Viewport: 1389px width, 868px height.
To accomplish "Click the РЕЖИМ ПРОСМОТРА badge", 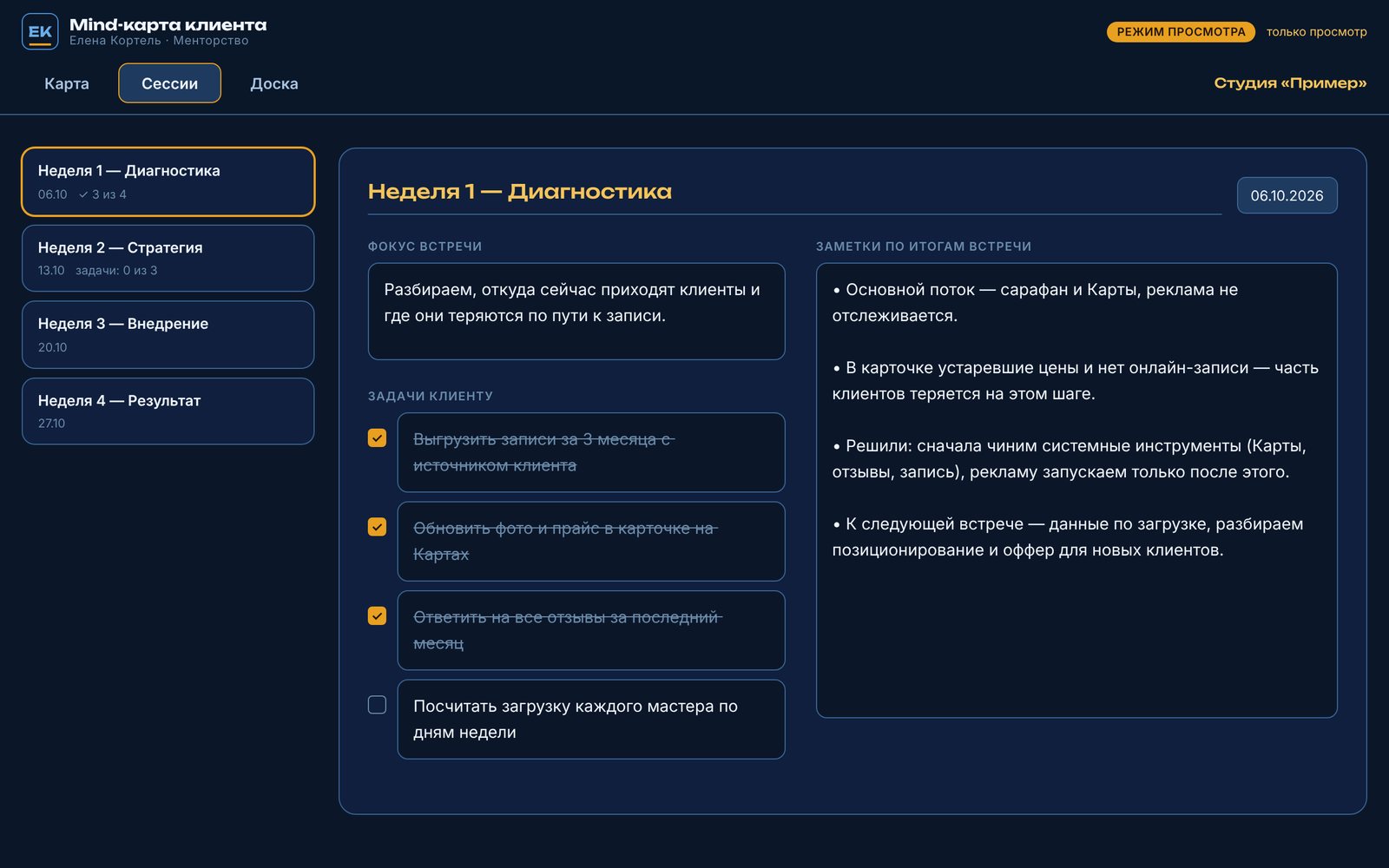I will click(x=1181, y=32).
